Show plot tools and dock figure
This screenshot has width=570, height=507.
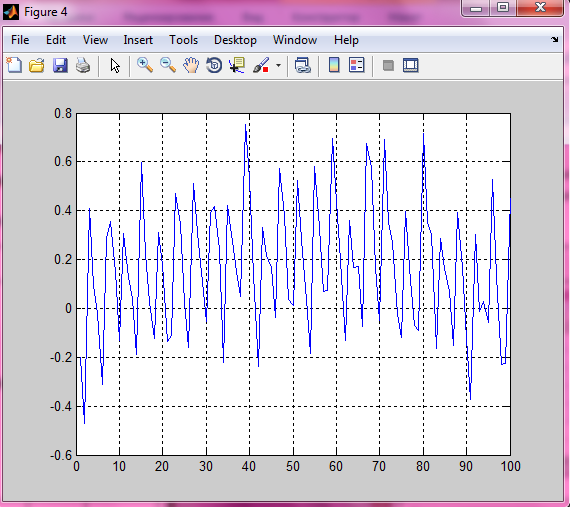pyautogui.click(x=411, y=65)
